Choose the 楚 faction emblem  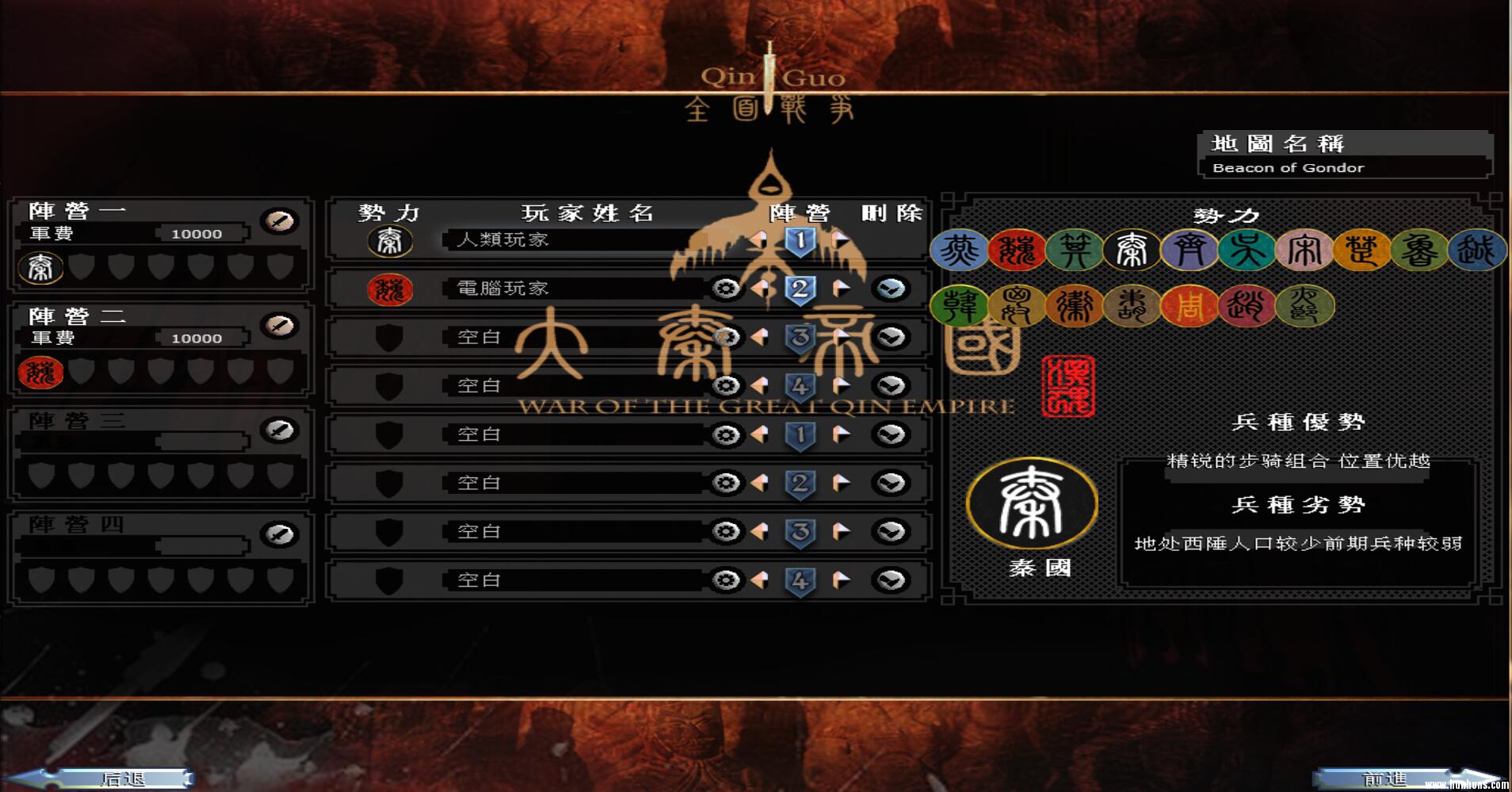[1361, 251]
